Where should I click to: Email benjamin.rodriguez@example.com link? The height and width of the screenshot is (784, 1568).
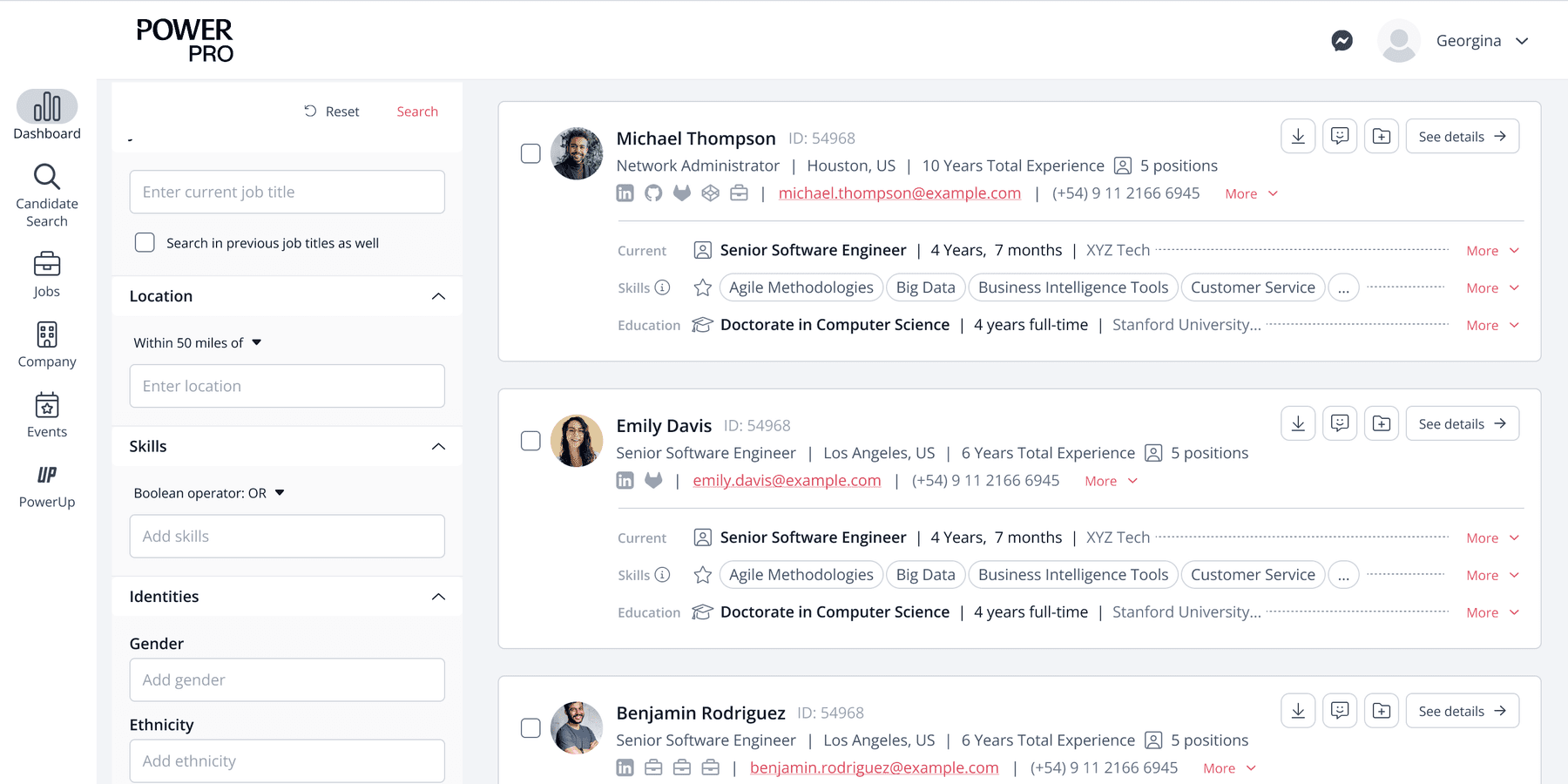(875, 767)
